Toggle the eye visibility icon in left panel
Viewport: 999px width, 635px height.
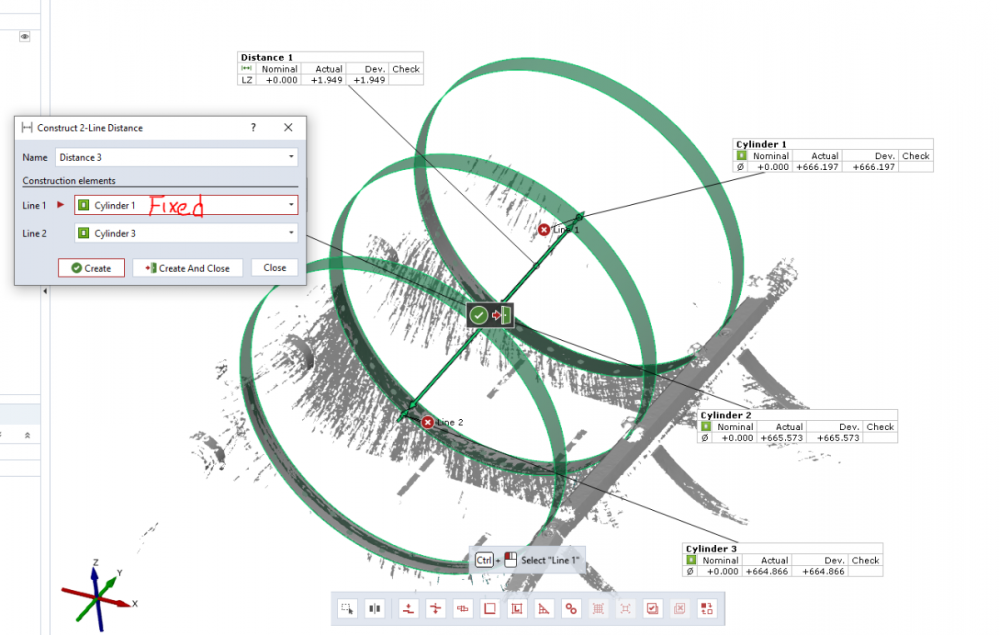pyautogui.click(x=25, y=36)
